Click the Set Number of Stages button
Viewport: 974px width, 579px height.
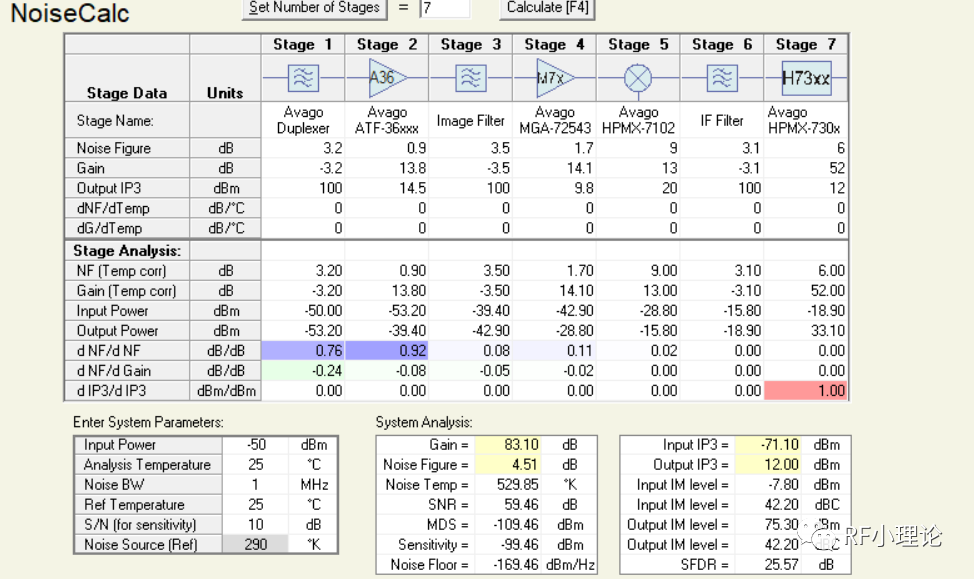(314, 8)
